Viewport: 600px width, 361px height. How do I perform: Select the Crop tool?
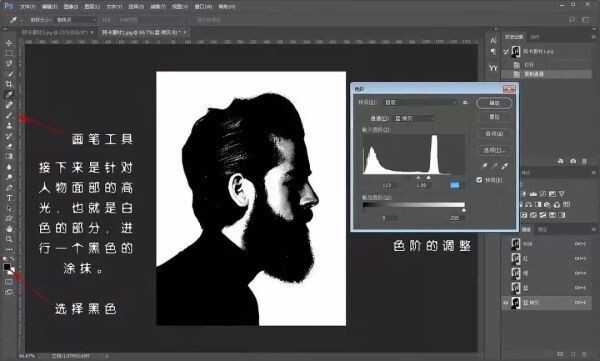tap(9, 84)
